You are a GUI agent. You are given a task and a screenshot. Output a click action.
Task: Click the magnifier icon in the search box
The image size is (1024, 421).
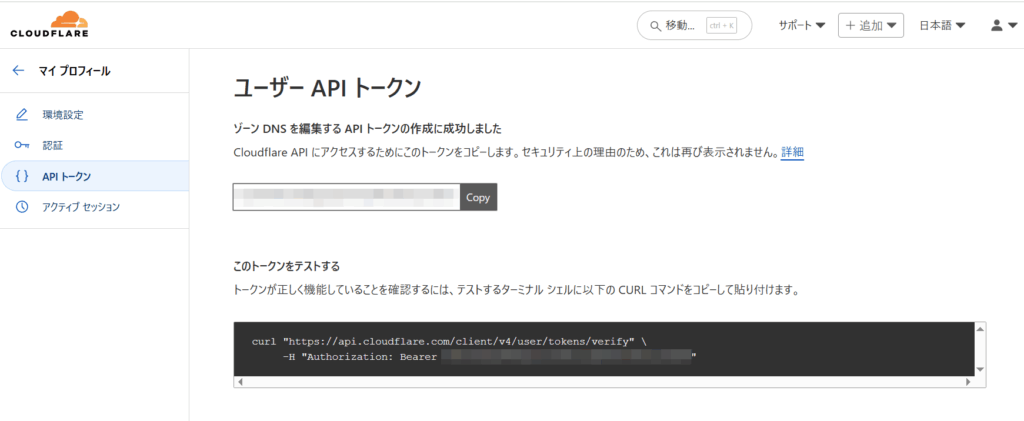pyautogui.click(x=656, y=26)
